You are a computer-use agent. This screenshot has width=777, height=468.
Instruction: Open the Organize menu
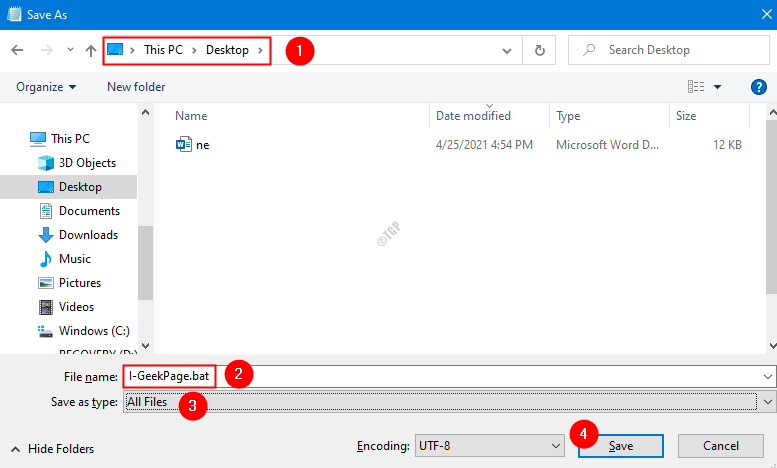46,87
